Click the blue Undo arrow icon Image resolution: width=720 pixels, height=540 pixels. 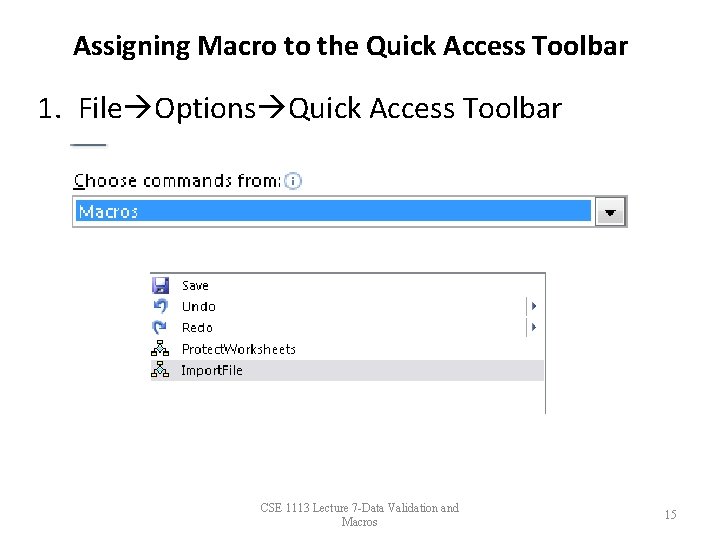160,306
